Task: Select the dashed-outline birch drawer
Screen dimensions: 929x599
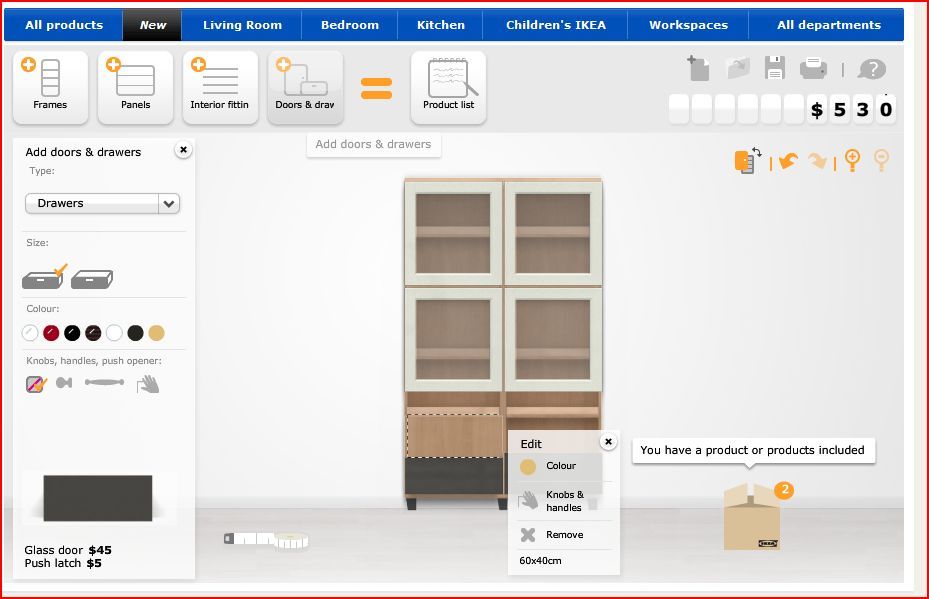Action: tap(454, 435)
